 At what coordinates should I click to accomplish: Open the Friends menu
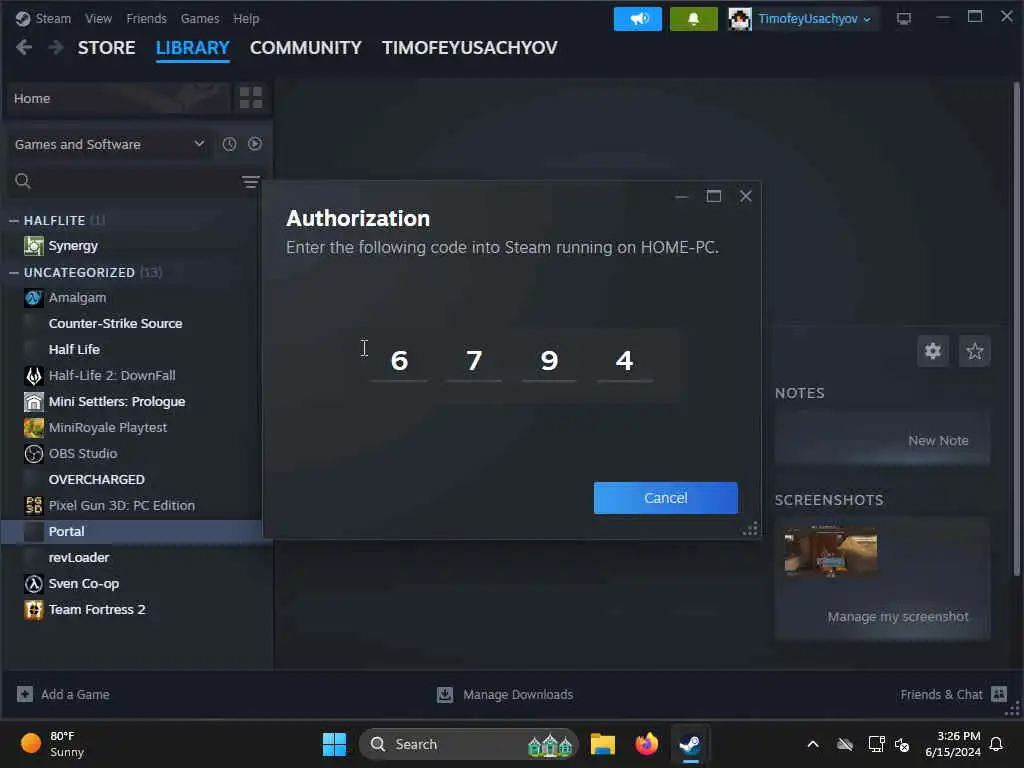(x=146, y=18)
